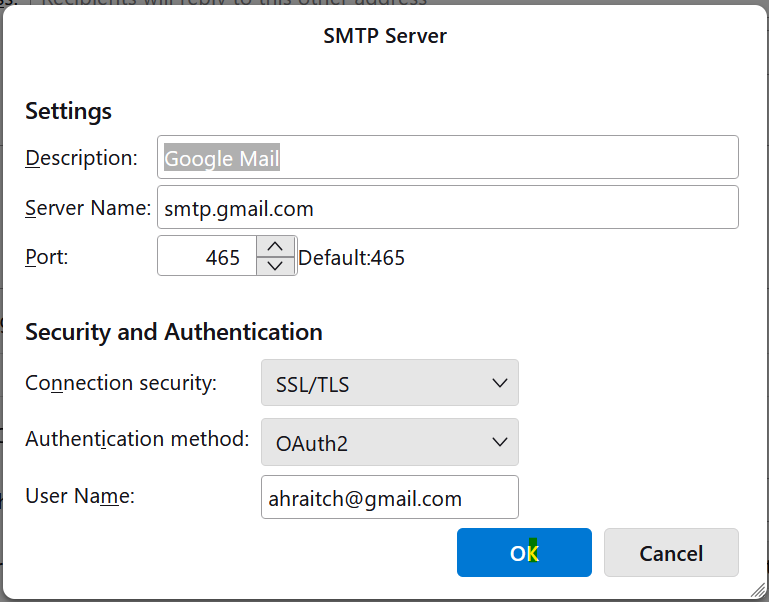The height and width of the screenshot is (602, 769).
Task: Click the "Authentication method:" label
Action: [137, 439]
